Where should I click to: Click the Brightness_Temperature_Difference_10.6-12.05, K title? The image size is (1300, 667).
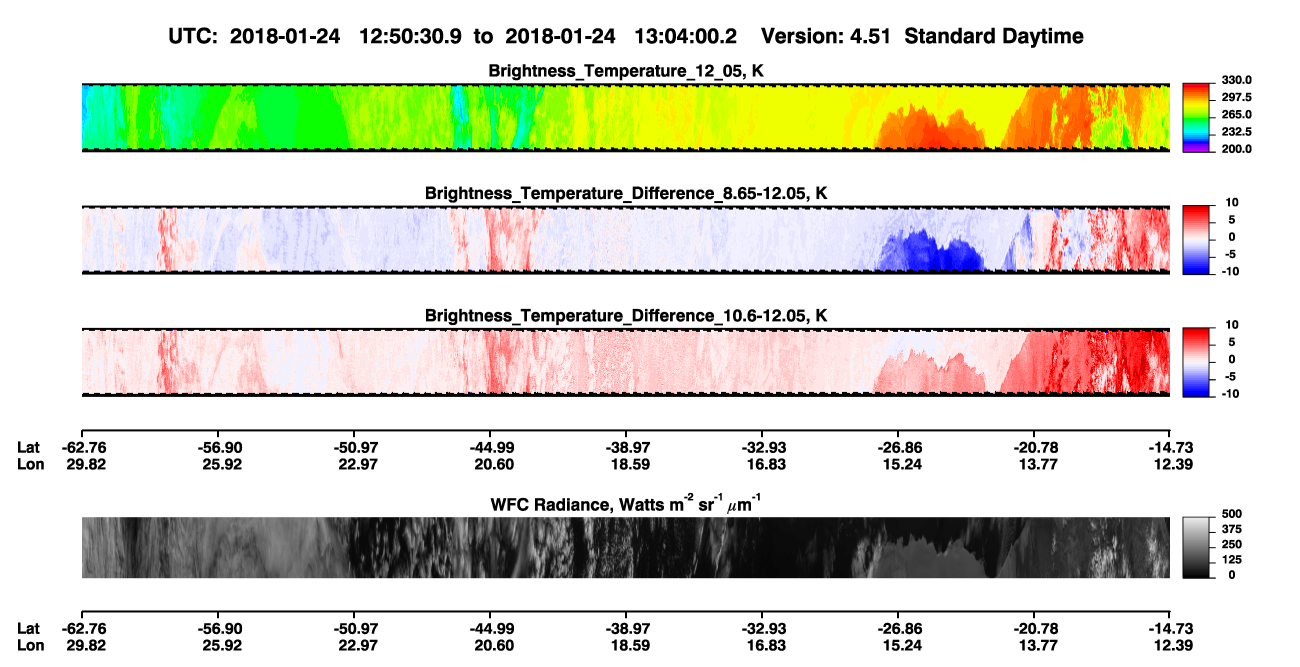(626, 316)
